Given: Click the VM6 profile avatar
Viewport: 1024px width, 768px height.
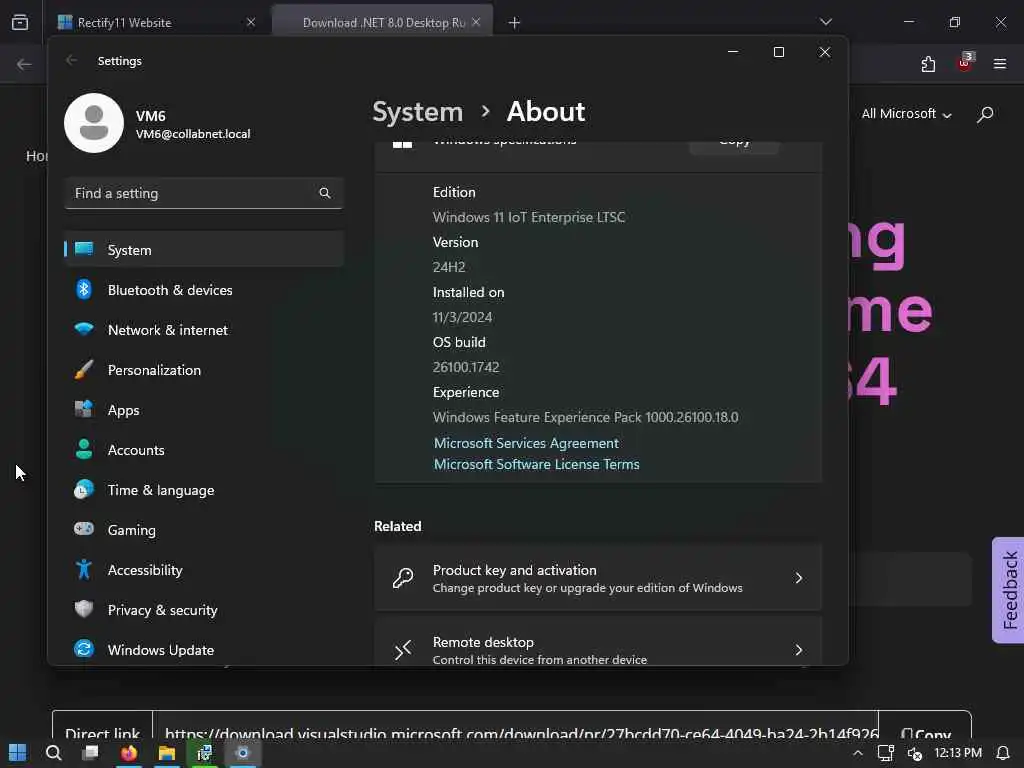Looking at the screenshot, I should pyautogui.click(x=94, y=123).
